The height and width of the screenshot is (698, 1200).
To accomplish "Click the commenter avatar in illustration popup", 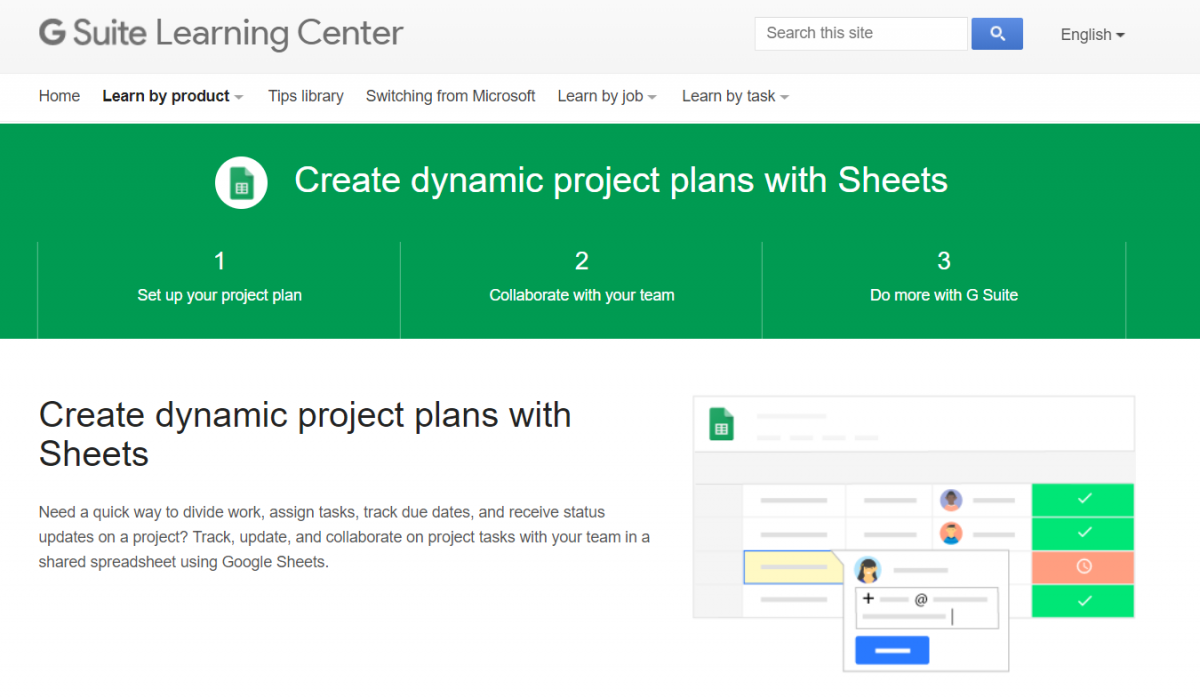I will click(868, 570).
